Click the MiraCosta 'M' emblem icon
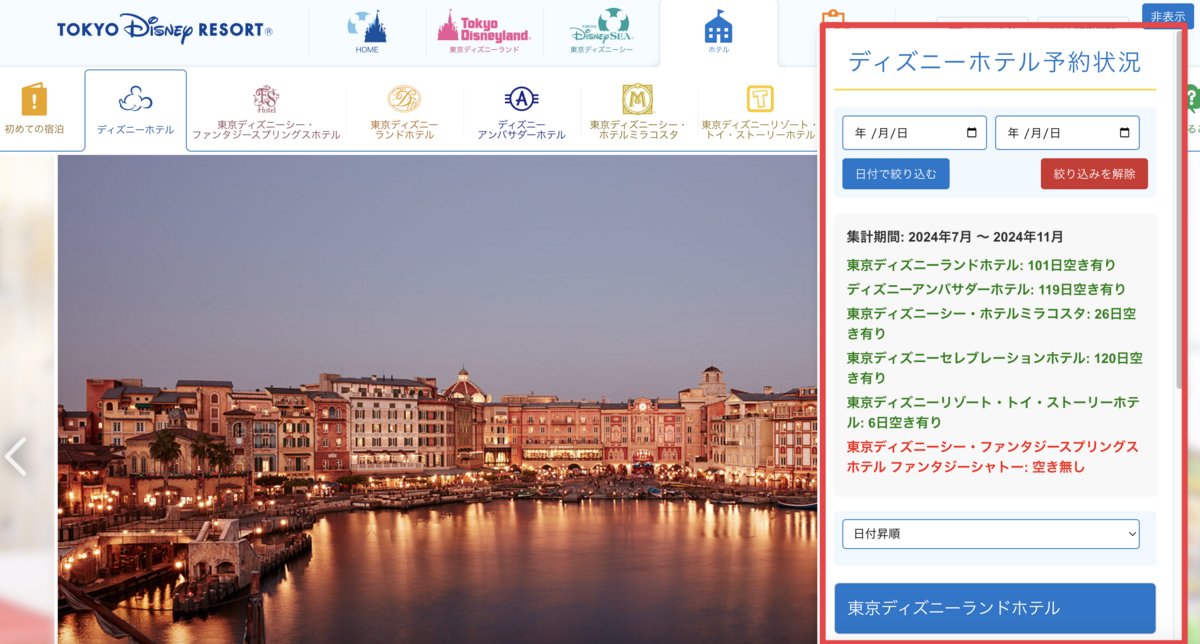This screenshot has width=1200, height=644. (637, 99)
